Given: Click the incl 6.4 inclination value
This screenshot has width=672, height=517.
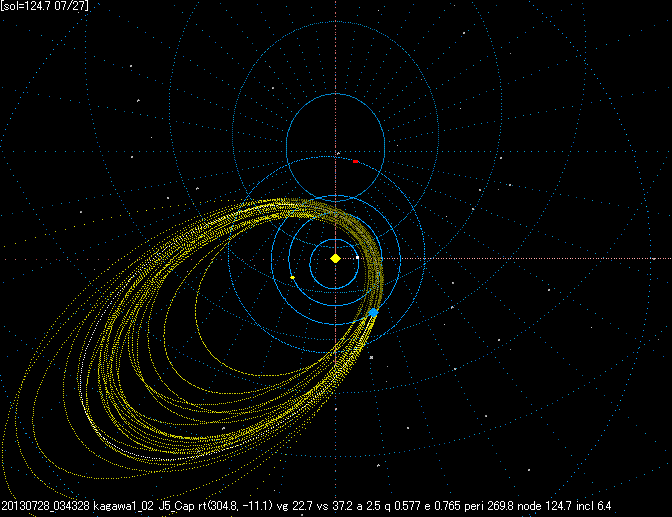Looking at the screenshot, I should pyautogui.click(x=594, y=506).
